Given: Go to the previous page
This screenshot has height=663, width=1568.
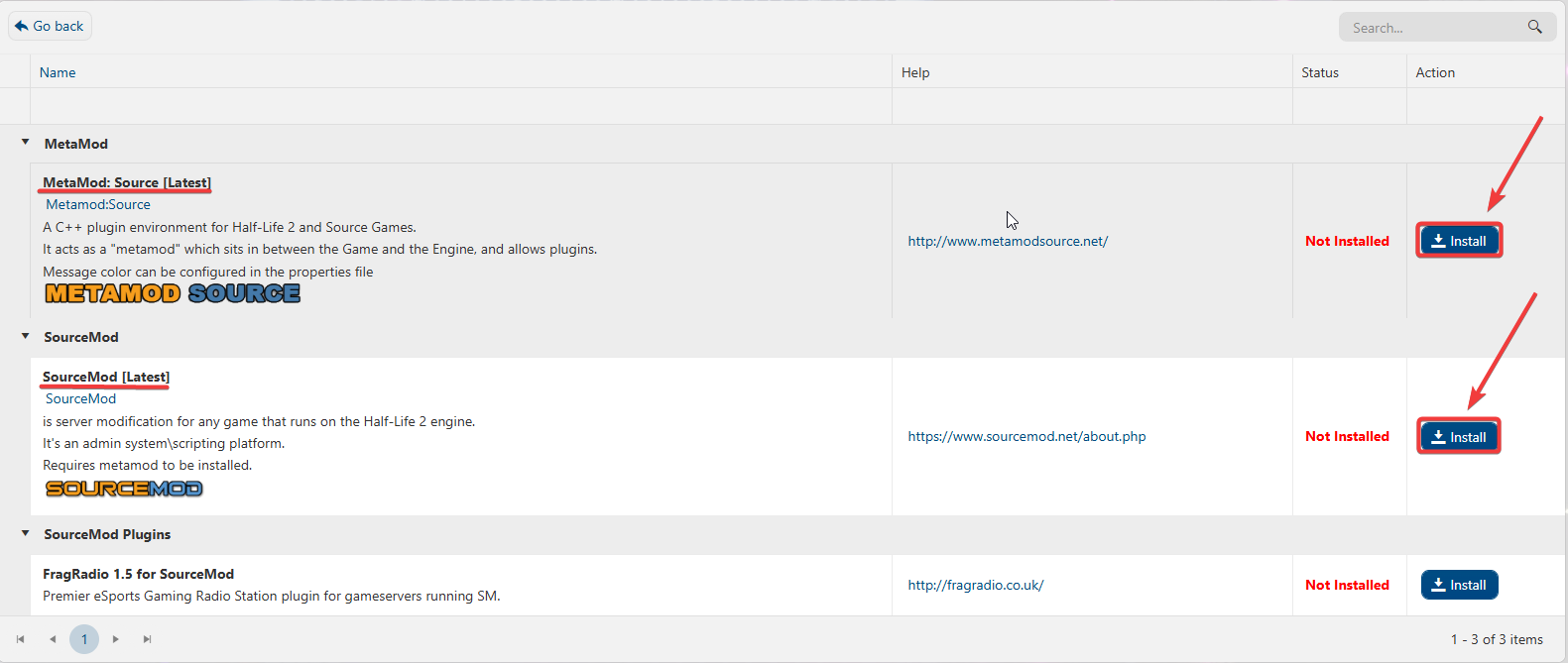Looking at the screenshot, I should coord(53,639).
